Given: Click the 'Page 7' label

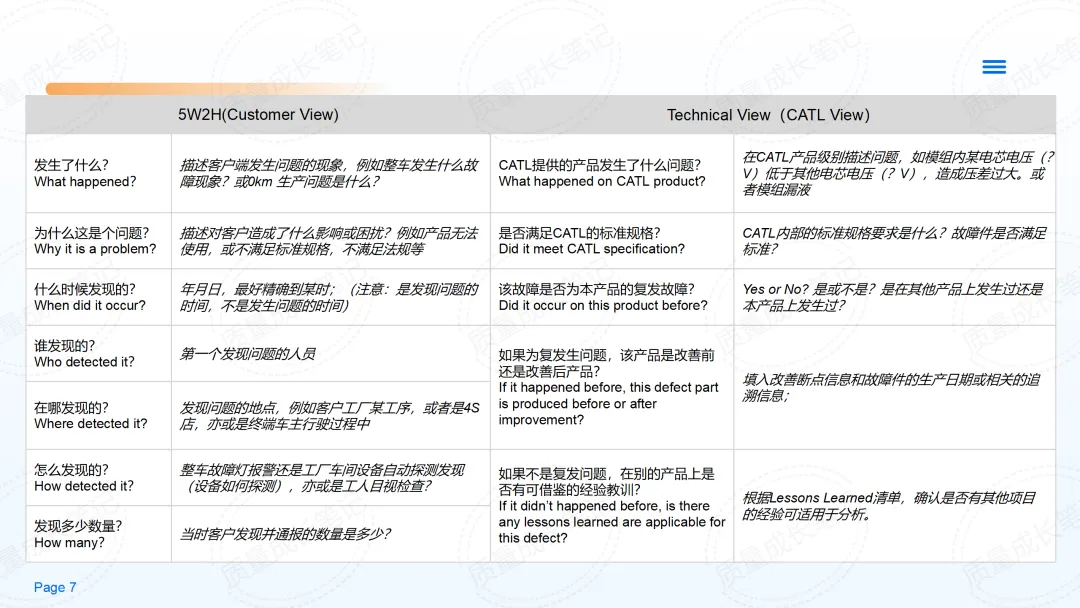Looking at the screenshot, I should pos(55,587).
